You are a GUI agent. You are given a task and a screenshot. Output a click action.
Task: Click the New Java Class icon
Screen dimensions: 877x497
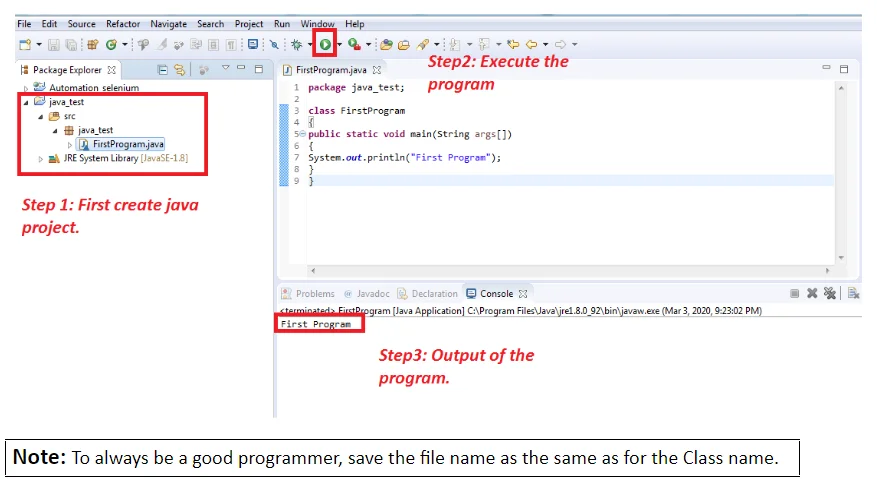click(x=111, y=45)
